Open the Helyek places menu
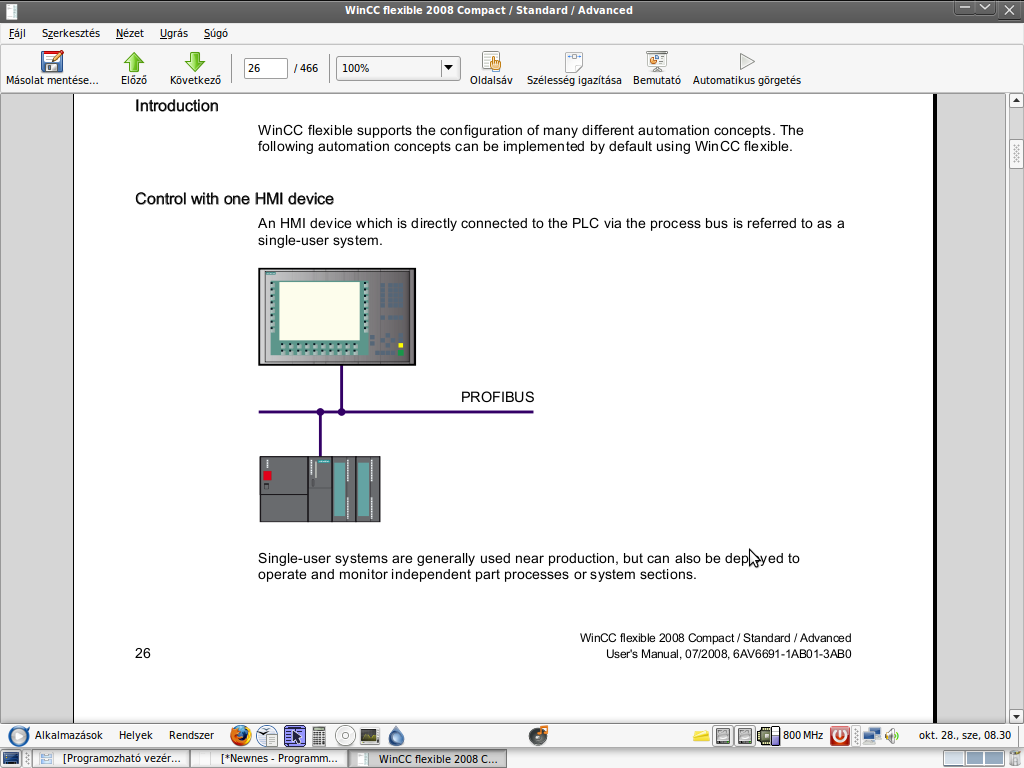This screenshot has width=1024, height=768. tap(135, 735)
